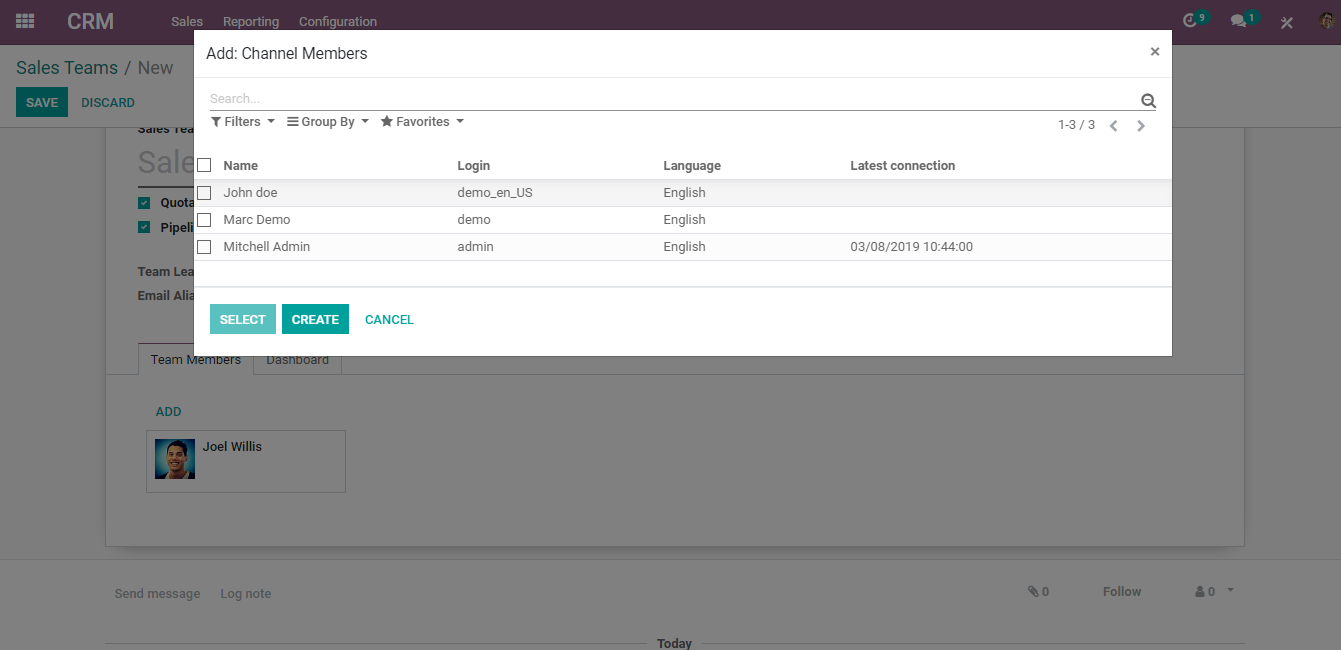Expand the Filters dropdown
This screenshot has width=1341, height=650.
click(243, 122)
